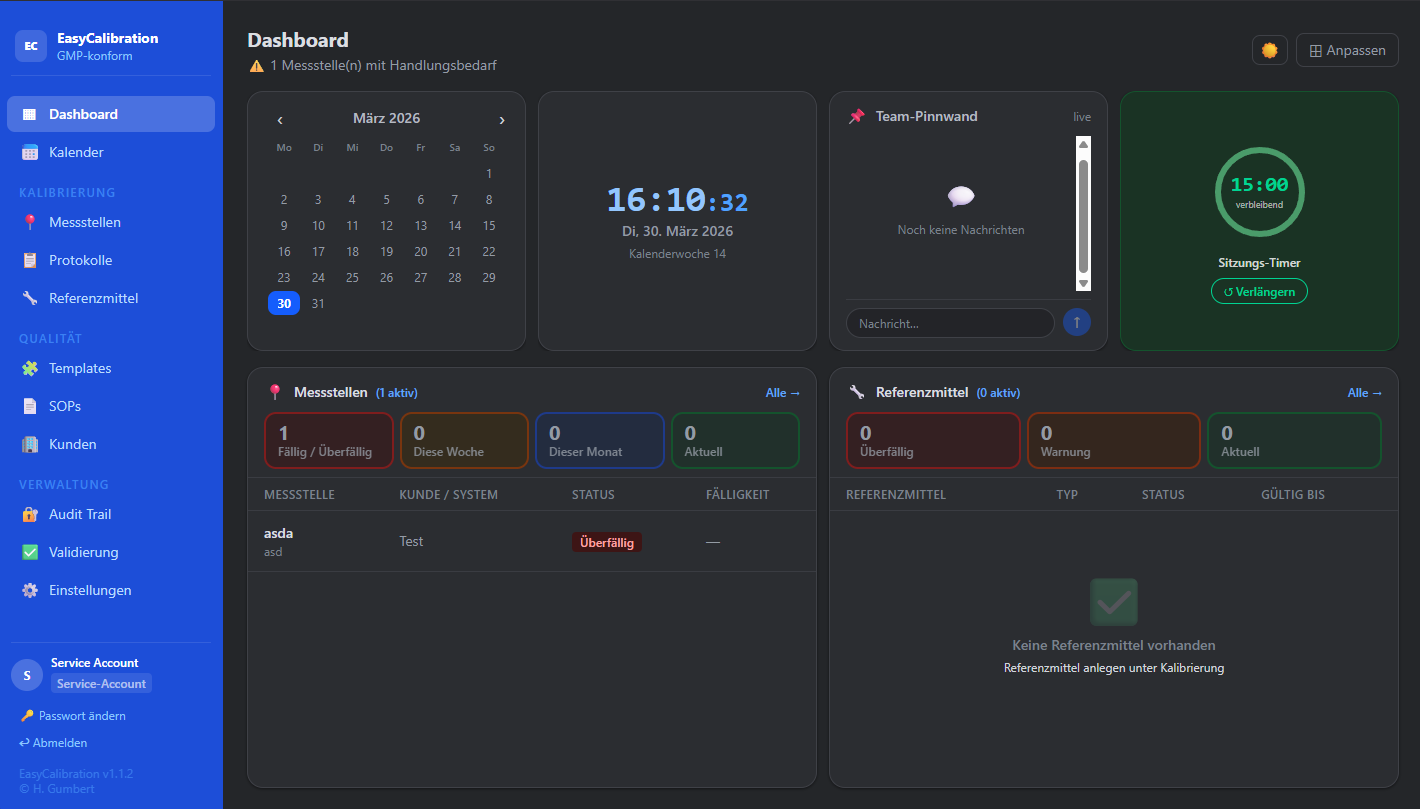Open Kalender from the sidebar
The height and width of the screenshot is (809, 1420).
(111, 152)
